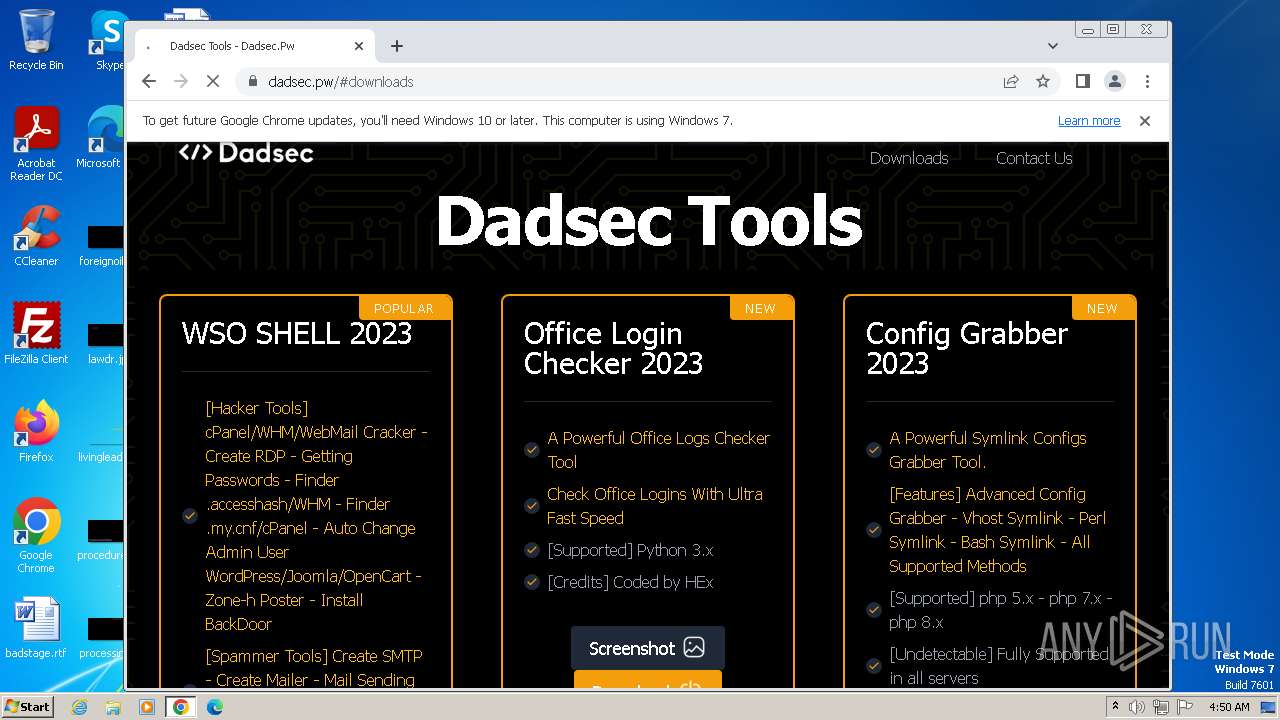Go back to previous page in Chrome
Viewport: 1280px width, 720px height.
(x=149, y=82)
